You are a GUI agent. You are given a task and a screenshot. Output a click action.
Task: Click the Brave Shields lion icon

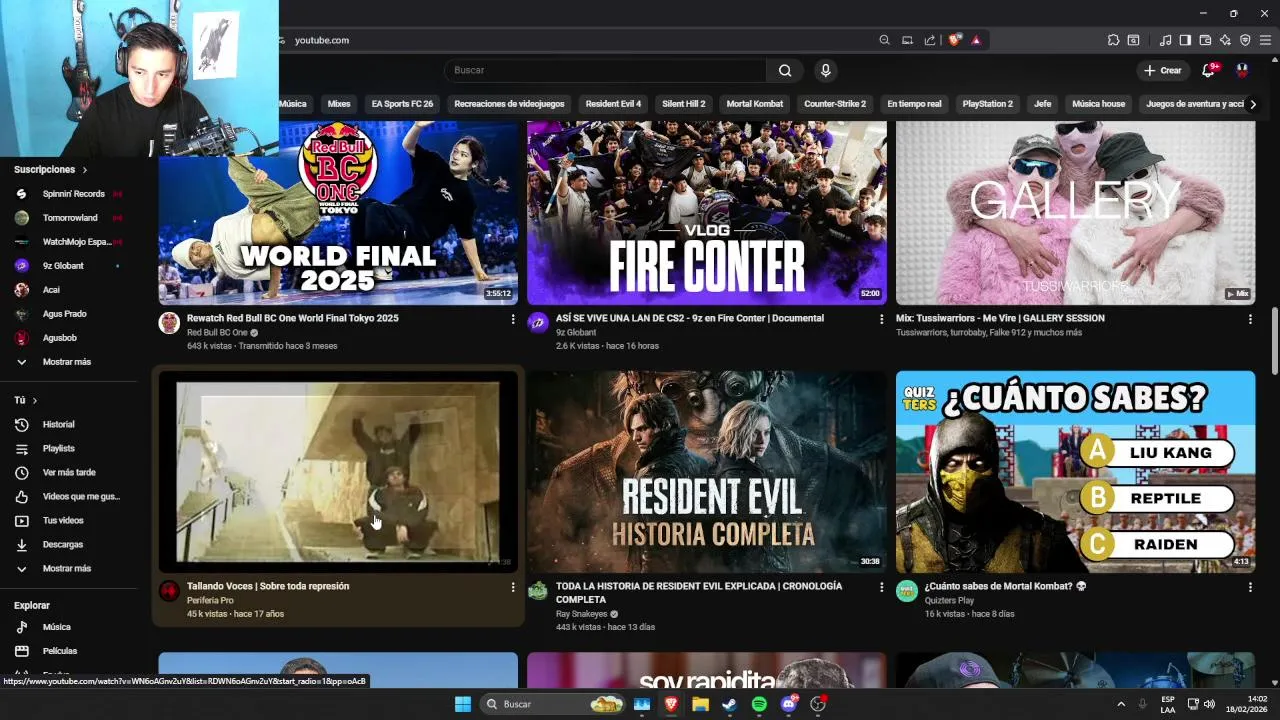click(955, 40)
